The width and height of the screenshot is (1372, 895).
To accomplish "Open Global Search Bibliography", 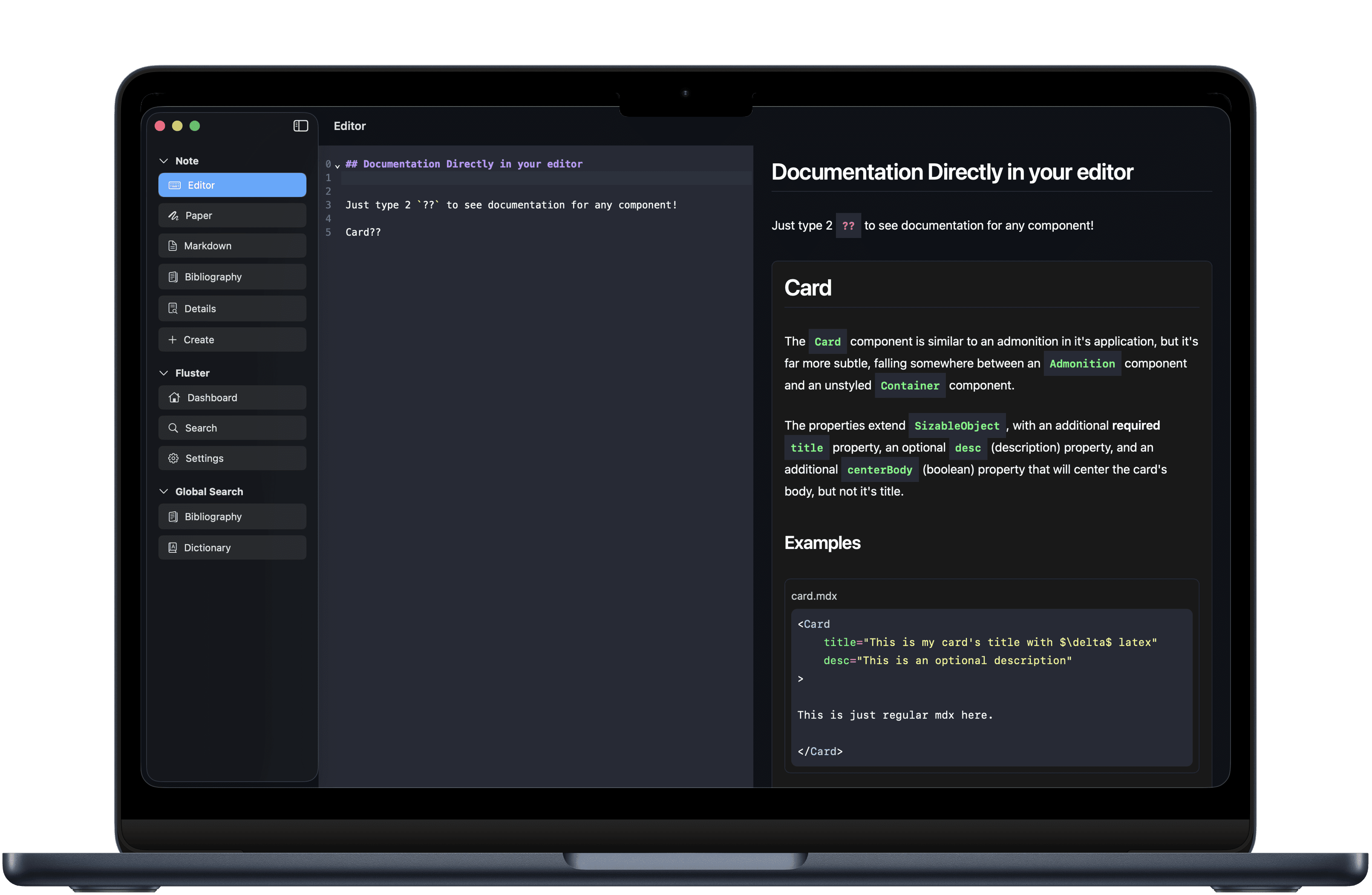I will click(232, 516).
